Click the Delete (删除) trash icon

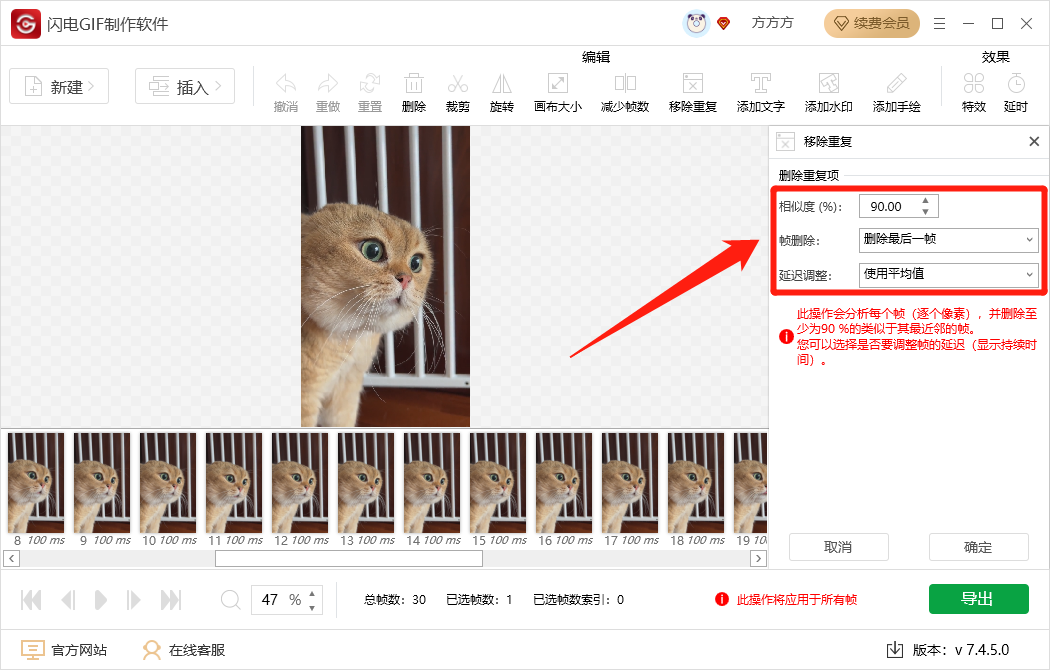414,84
